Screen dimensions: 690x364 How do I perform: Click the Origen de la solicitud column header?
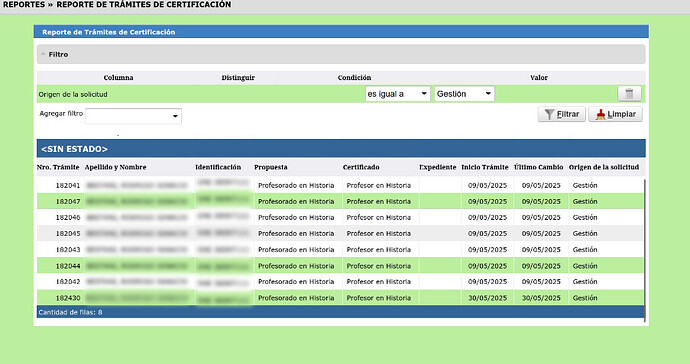coord(604,167)
